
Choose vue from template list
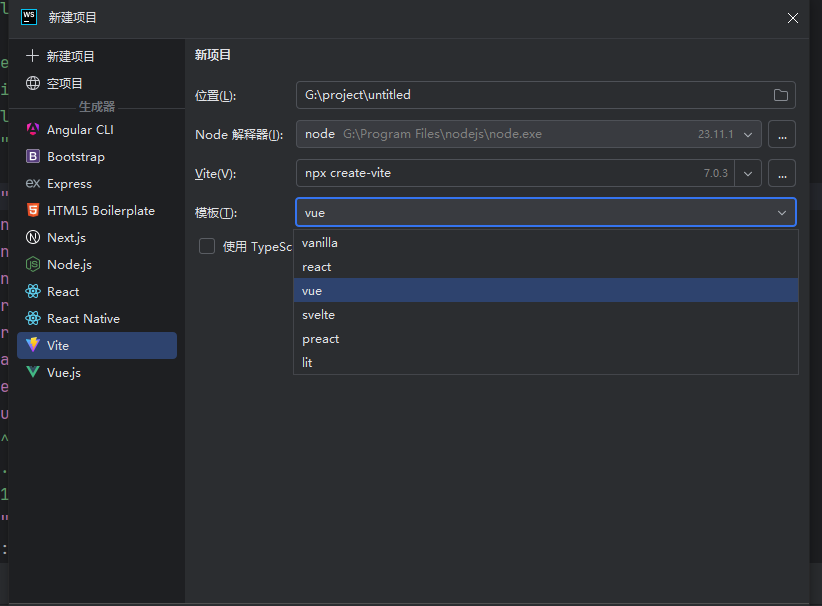546,290
